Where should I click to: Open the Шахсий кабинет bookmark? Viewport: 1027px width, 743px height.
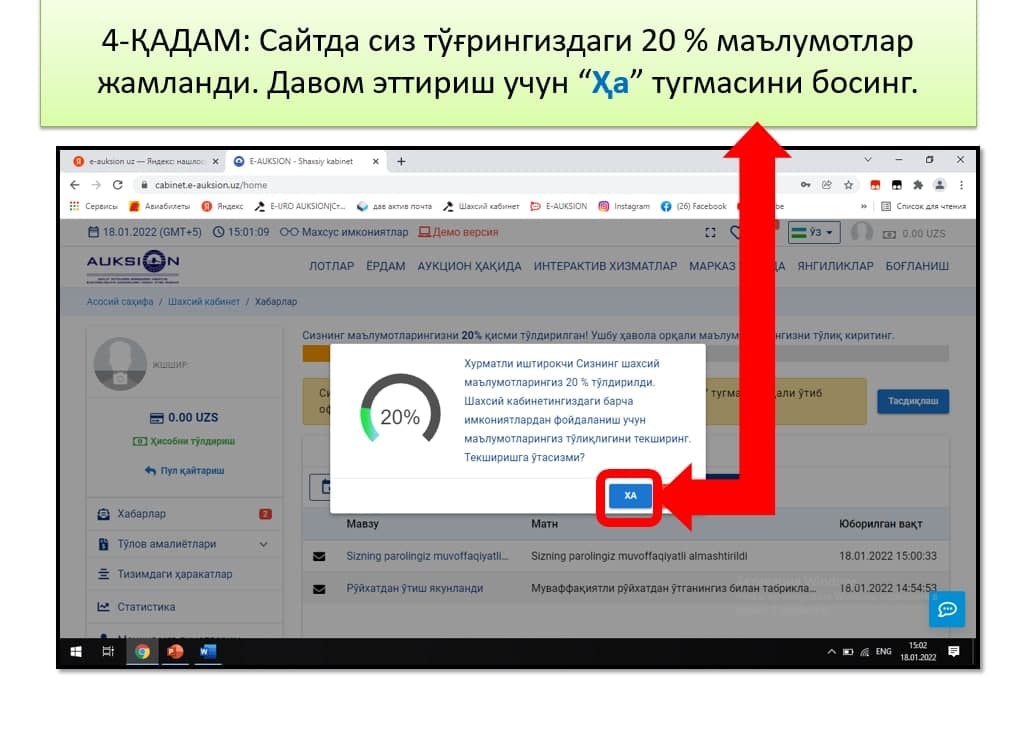(x=481, y=206)
